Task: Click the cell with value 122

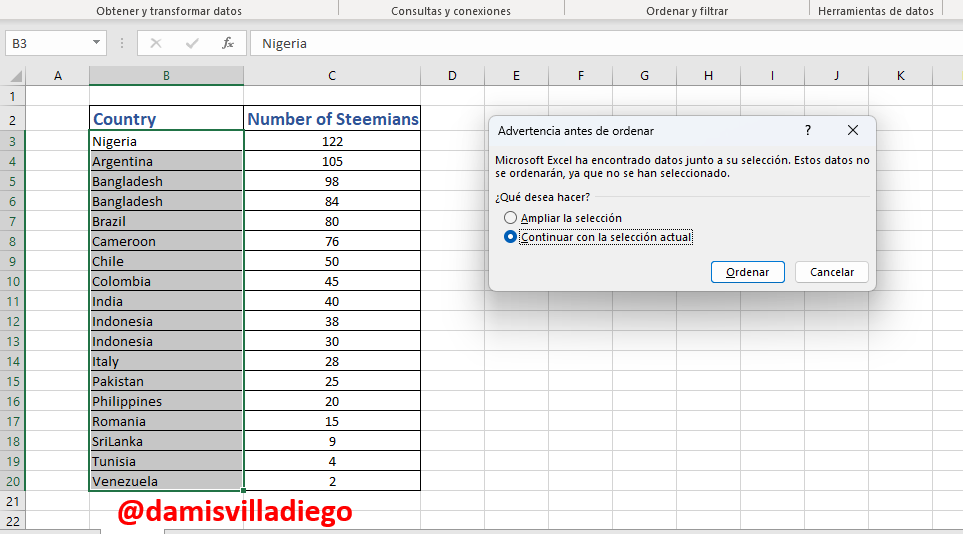Action: click(x=332, y=141)
